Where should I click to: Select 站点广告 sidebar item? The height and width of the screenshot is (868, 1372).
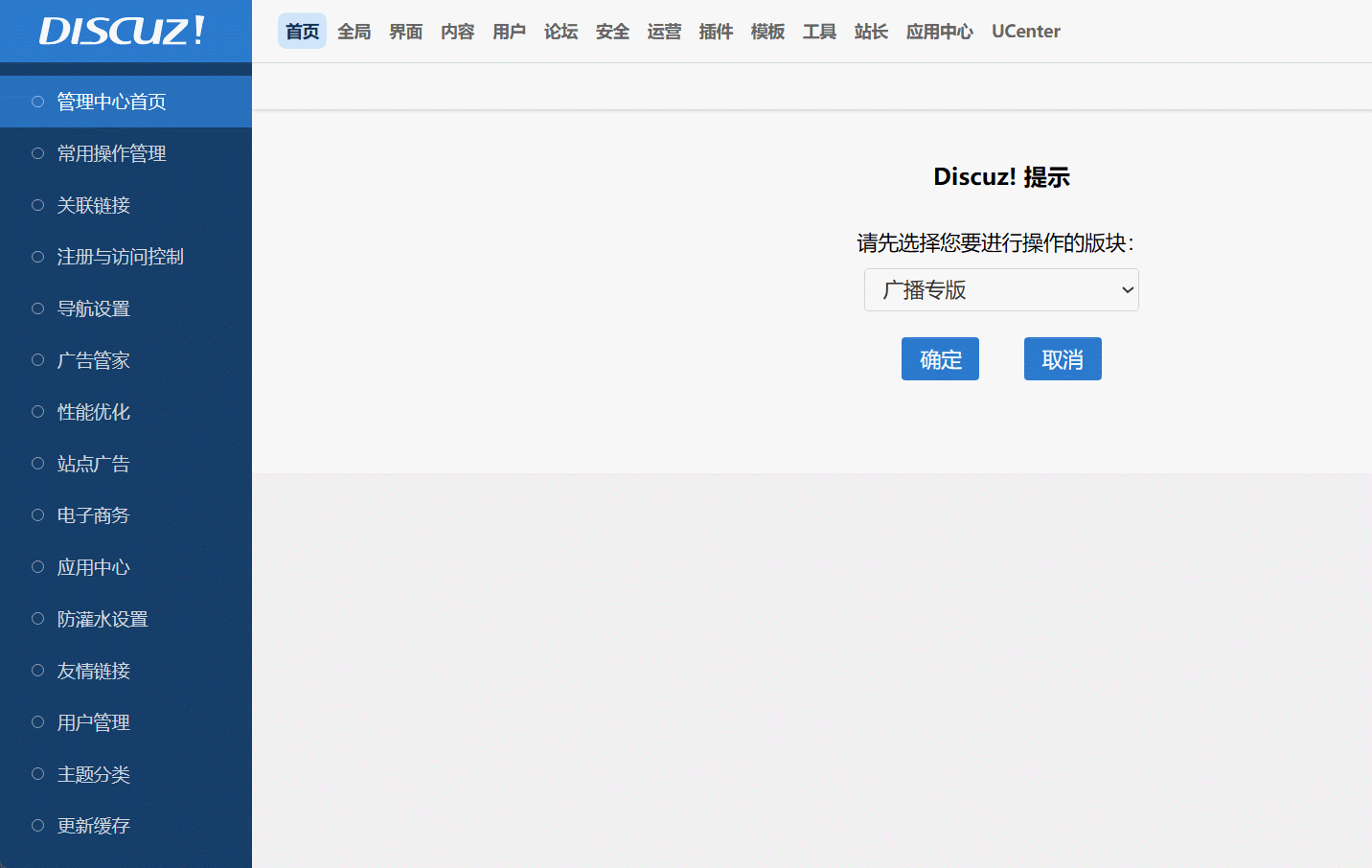click(126, 464)
